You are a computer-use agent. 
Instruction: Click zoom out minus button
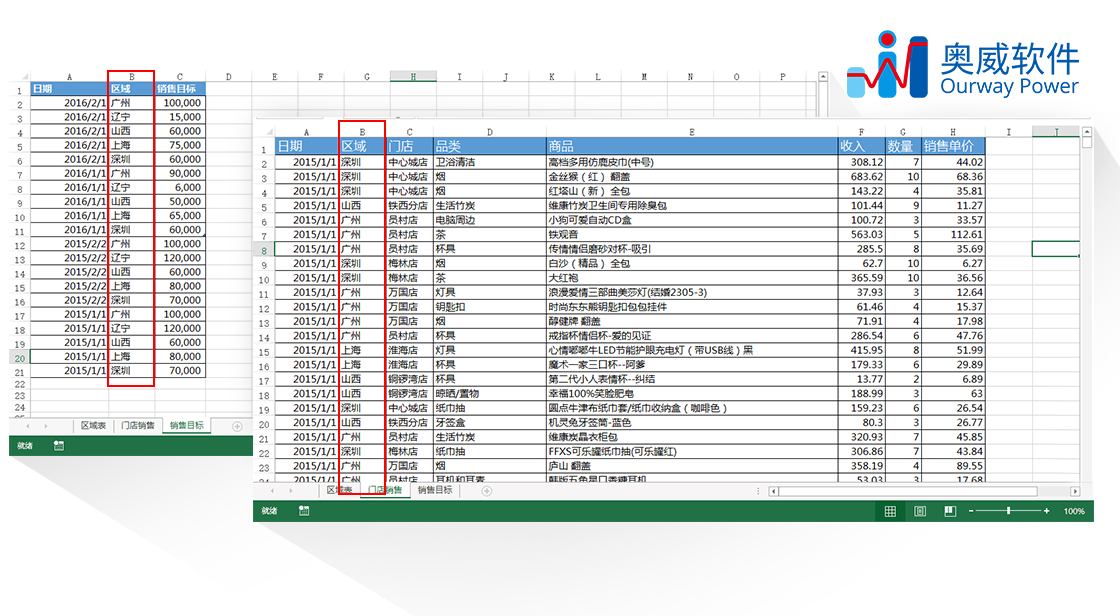[x=972, y=511]
